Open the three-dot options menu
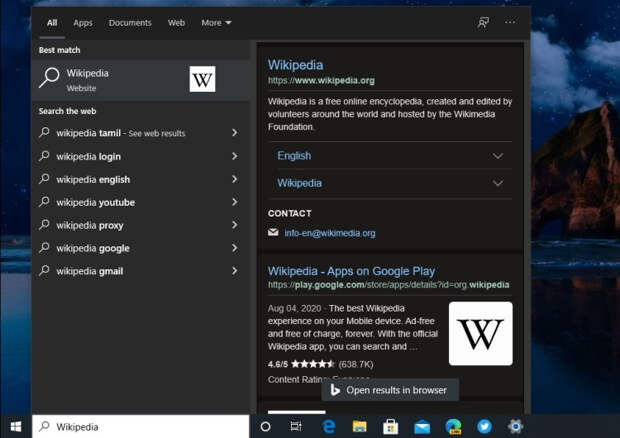 pos(511,22)
